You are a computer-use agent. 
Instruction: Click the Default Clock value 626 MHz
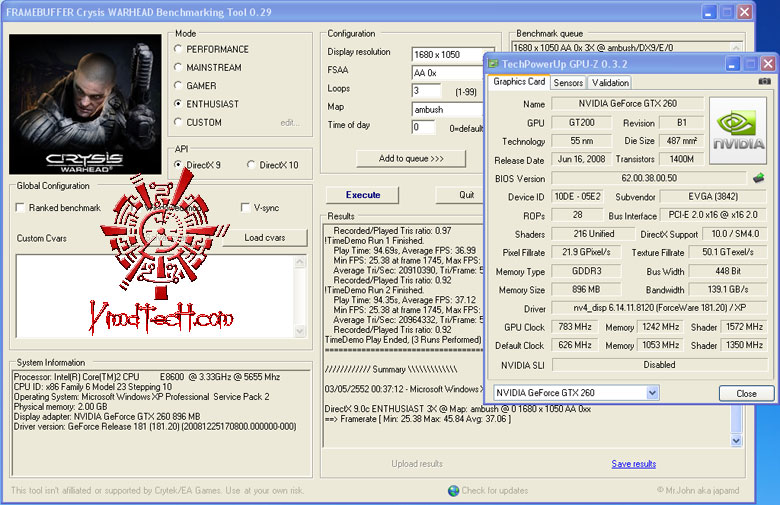[575, 345]
